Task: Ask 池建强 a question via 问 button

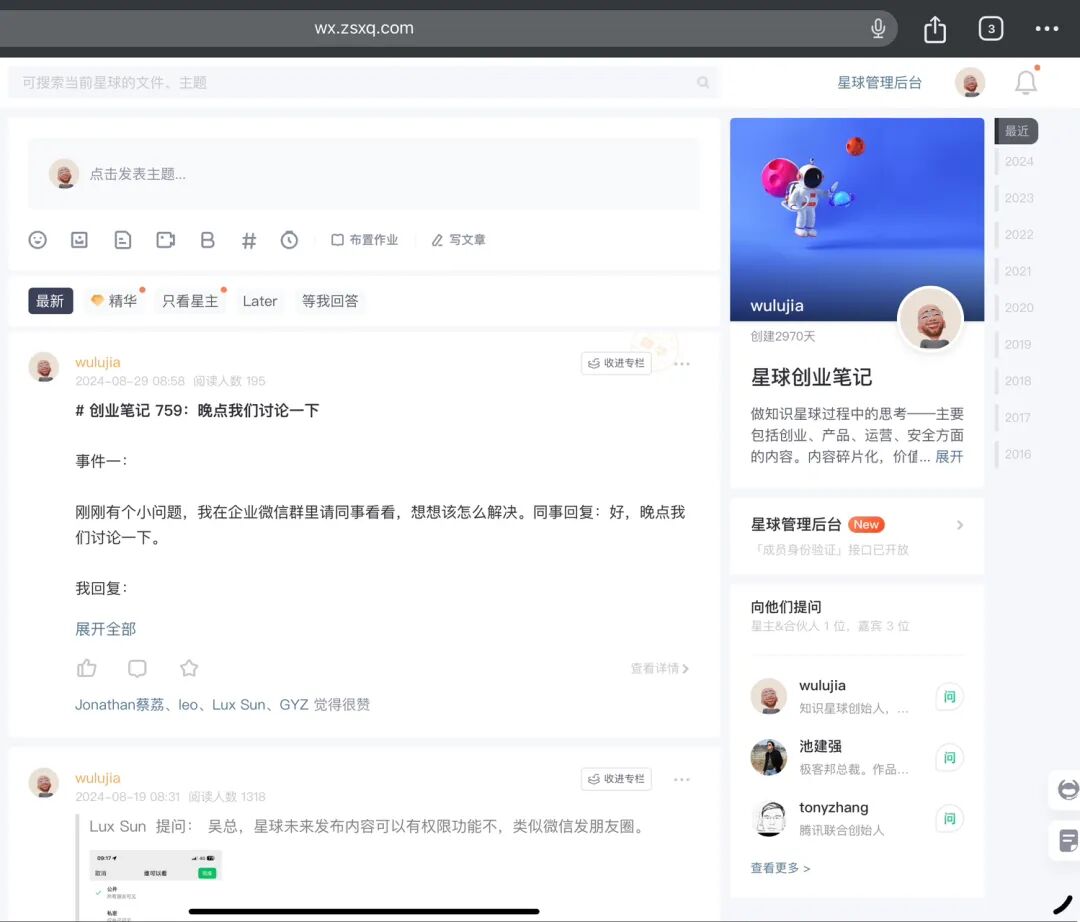Action: click(949, 757)
